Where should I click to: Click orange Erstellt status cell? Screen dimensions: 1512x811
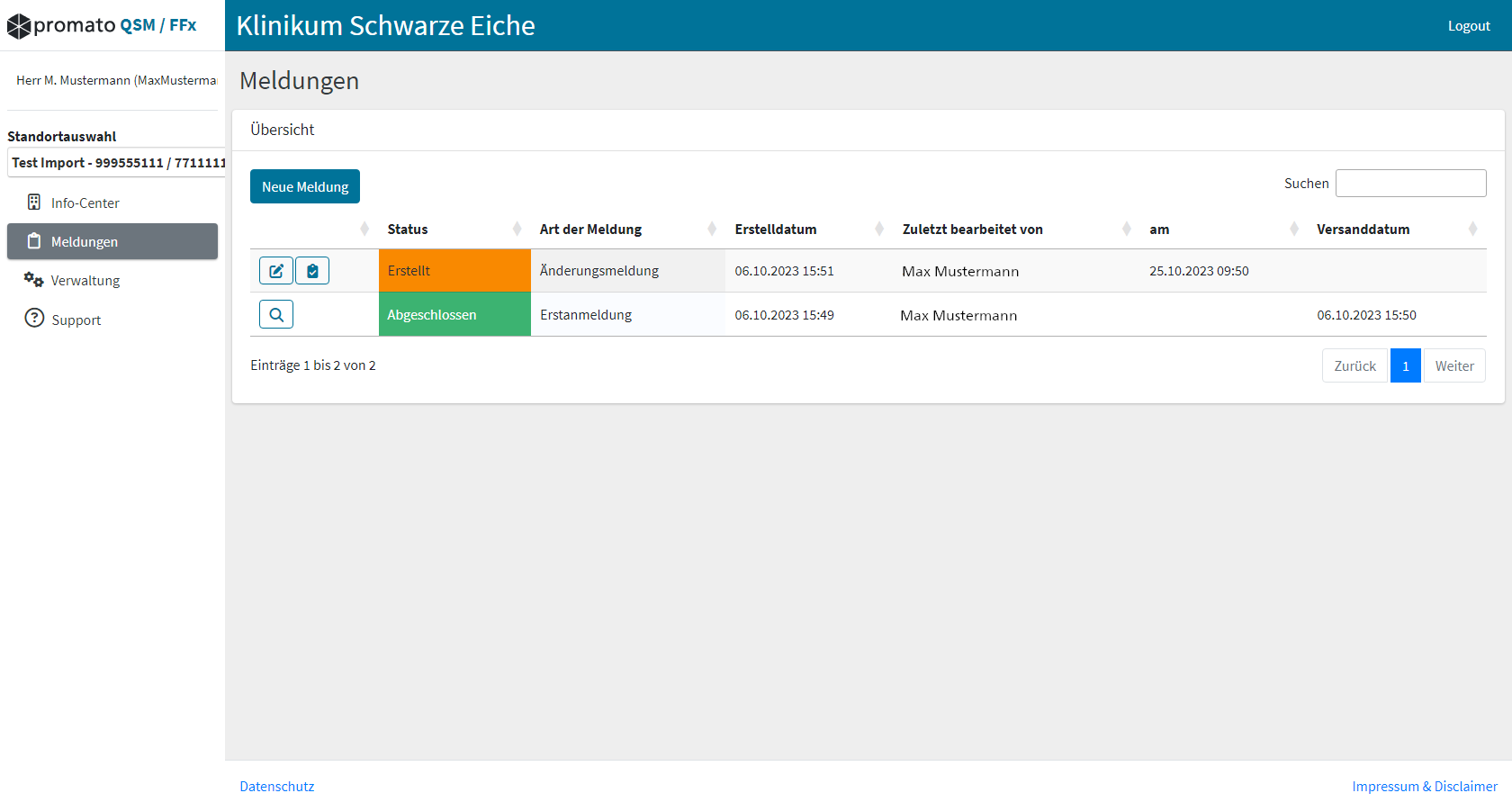454,270
